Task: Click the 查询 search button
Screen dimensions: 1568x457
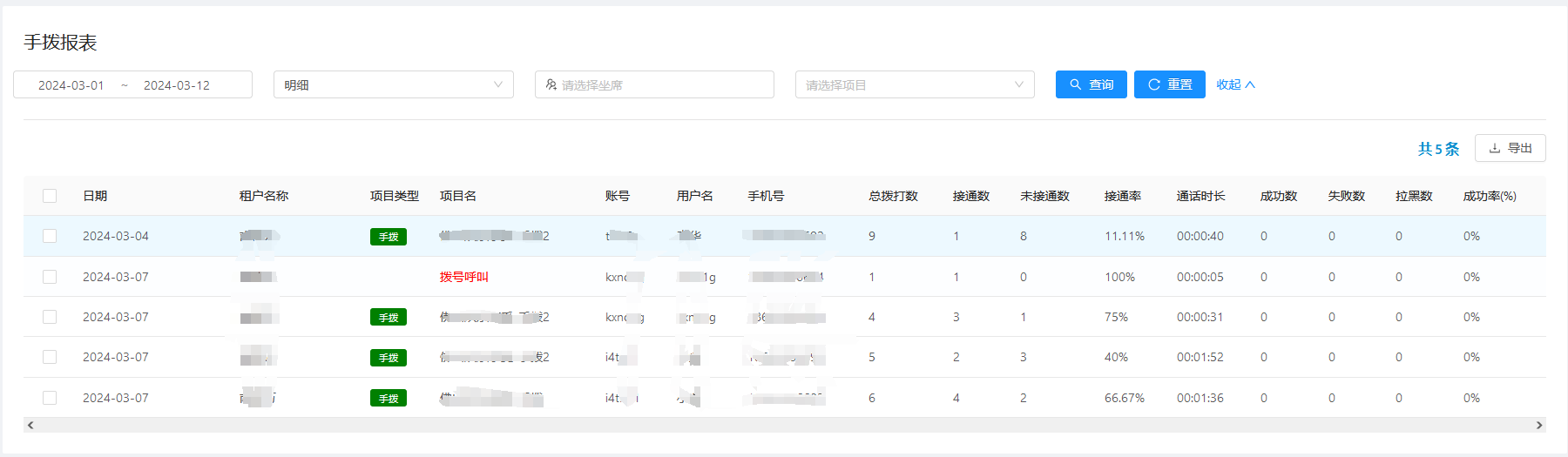Action: [1091, 84]
